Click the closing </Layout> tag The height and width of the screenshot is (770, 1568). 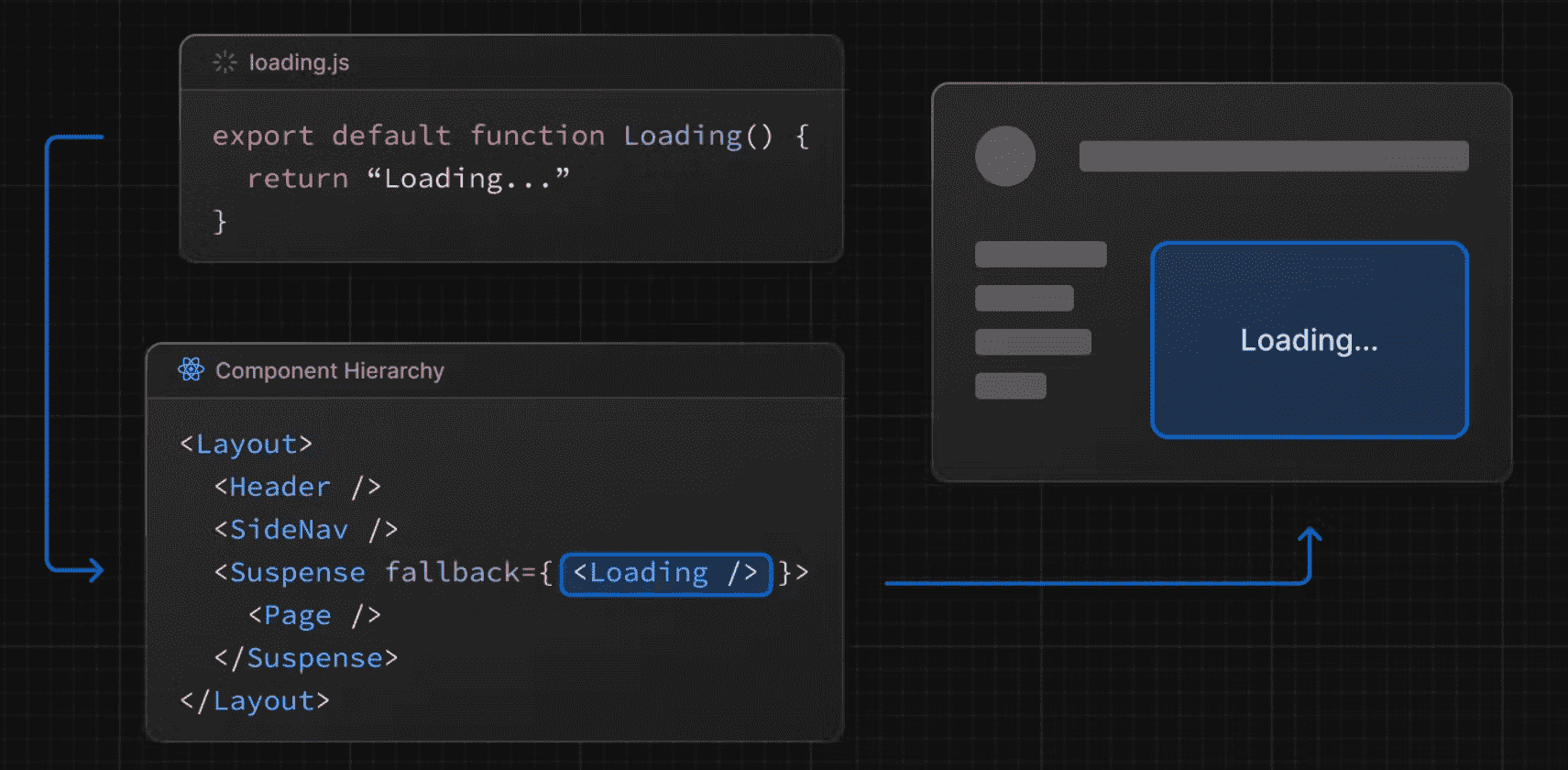pos(255,701)
